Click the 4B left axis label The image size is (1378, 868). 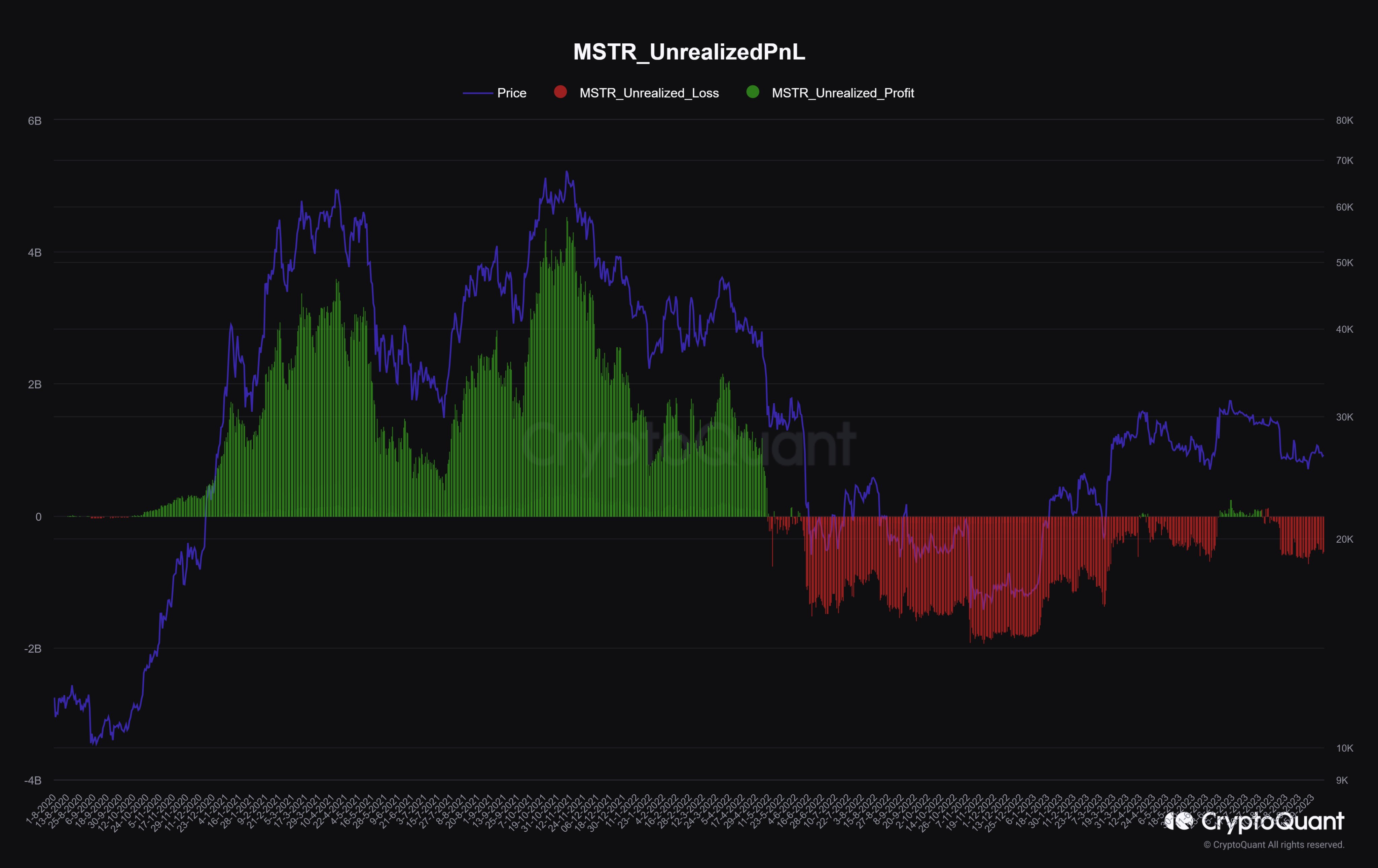coord(35,253)
